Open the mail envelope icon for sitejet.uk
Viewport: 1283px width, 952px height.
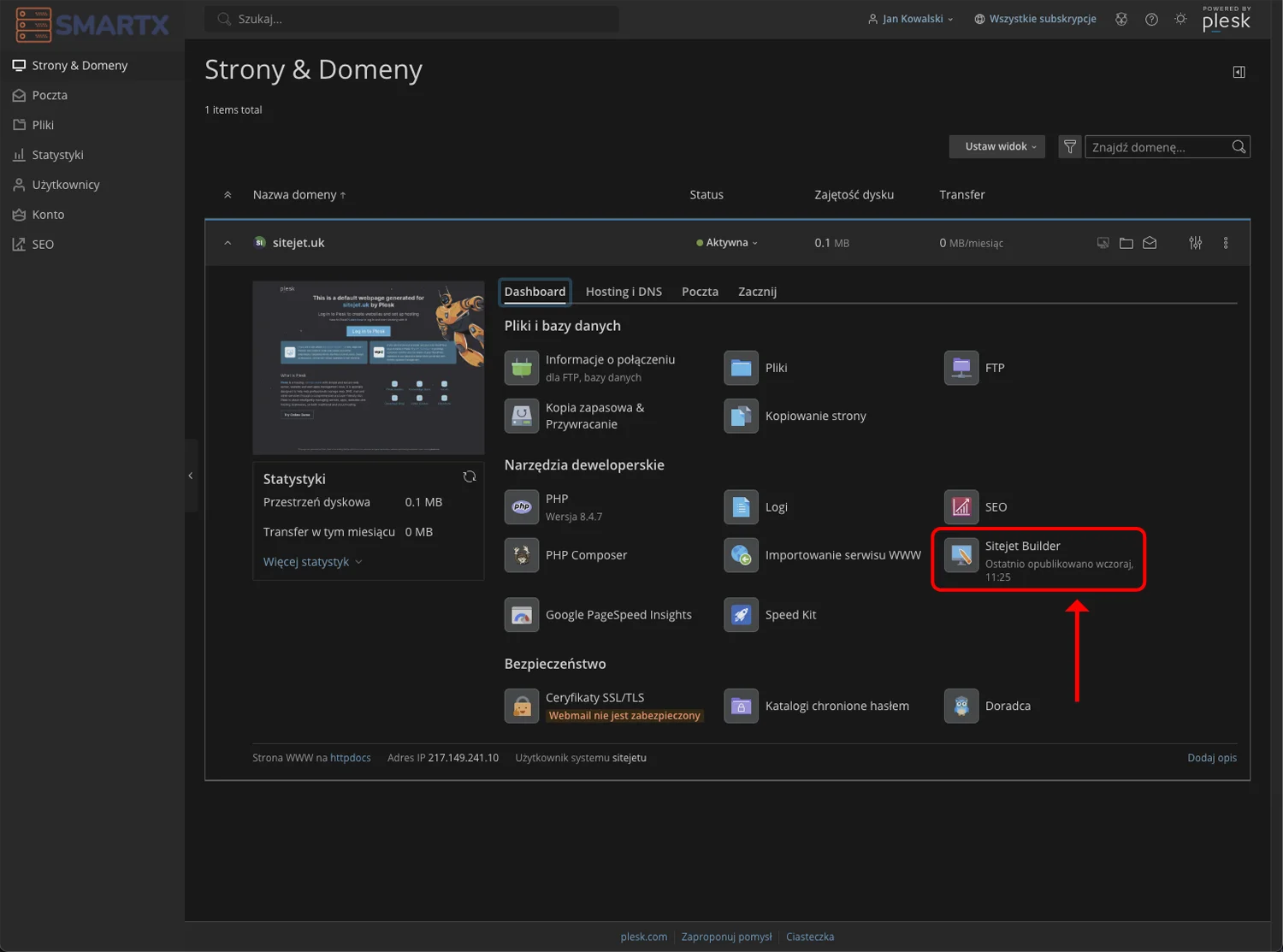(1149, 242)
